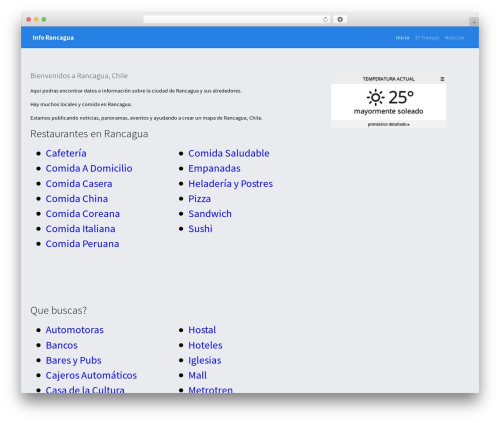Open the weather widget menu icon
The image size is (500, 423).
point(442,79)
